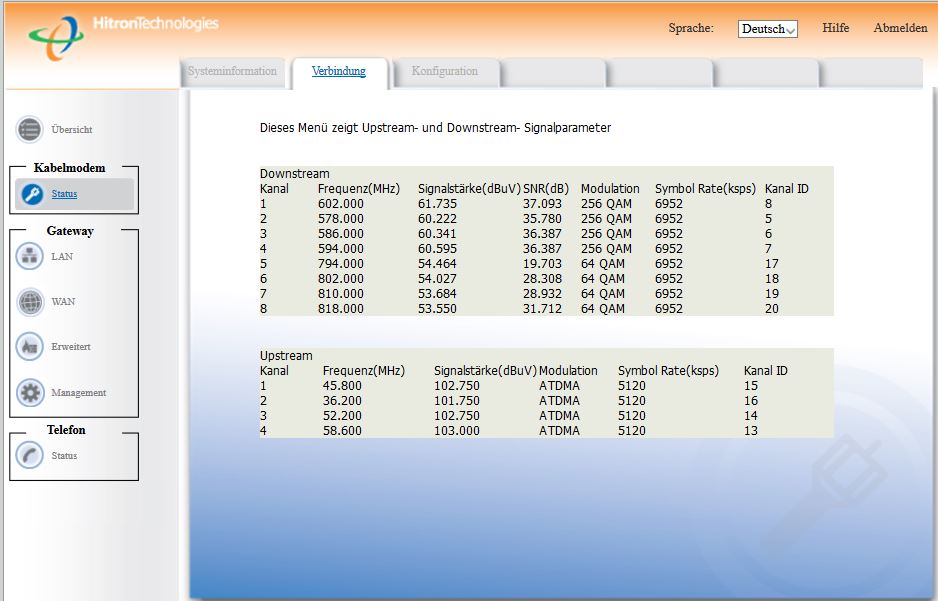Image resolution: width=938 pixels, height=601 pixels.
Task: Click the Übersicht list icon
Action: pyautogui.click(x=30, y=130)
